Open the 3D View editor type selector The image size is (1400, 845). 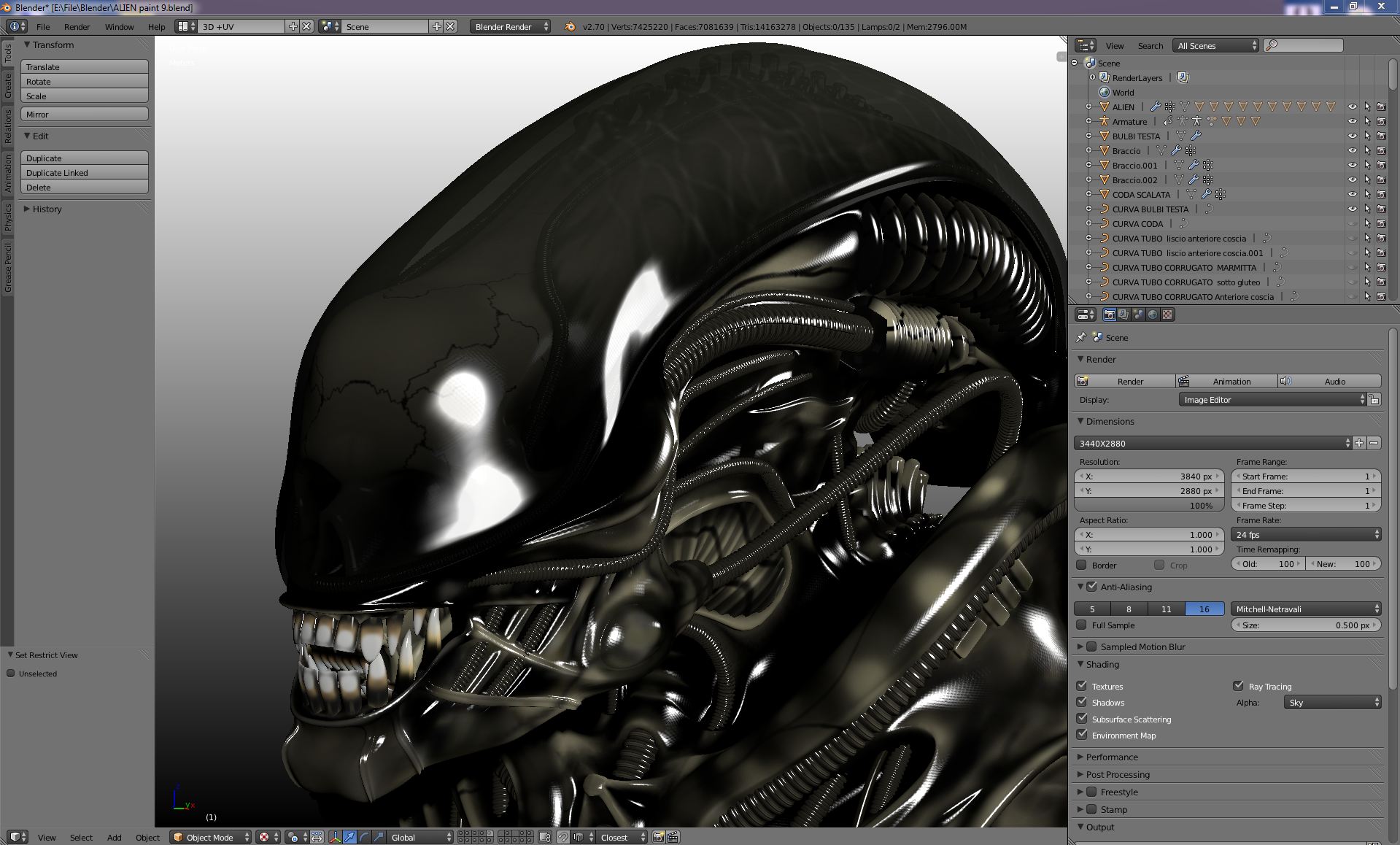[17, 837]
